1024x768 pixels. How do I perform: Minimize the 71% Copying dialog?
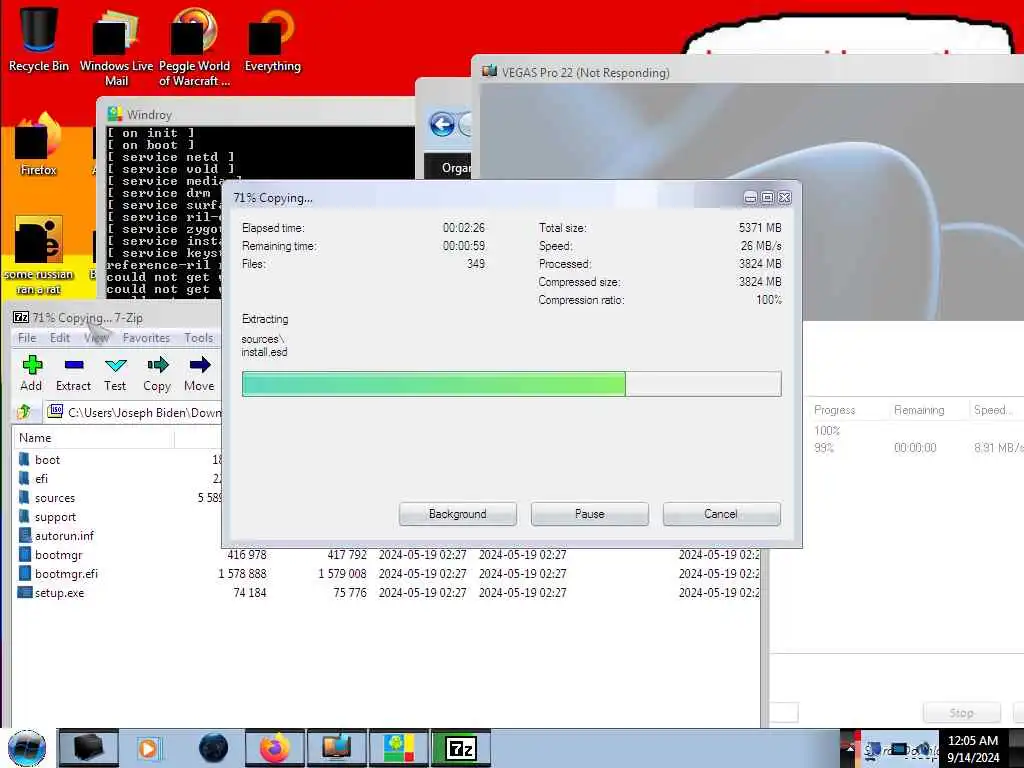[750, 197]
